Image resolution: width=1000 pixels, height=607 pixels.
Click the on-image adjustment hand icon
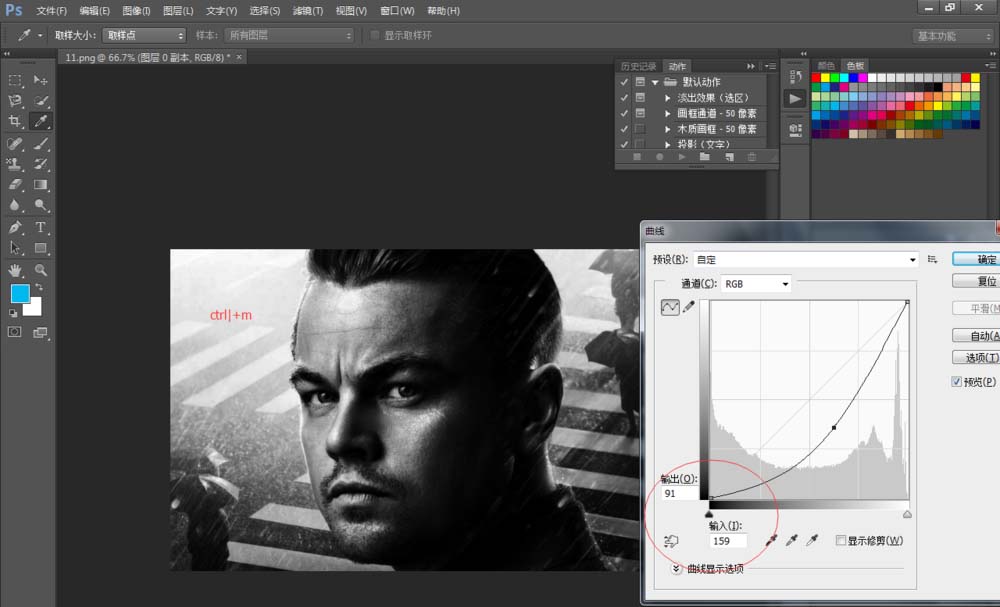coord(670,541)
